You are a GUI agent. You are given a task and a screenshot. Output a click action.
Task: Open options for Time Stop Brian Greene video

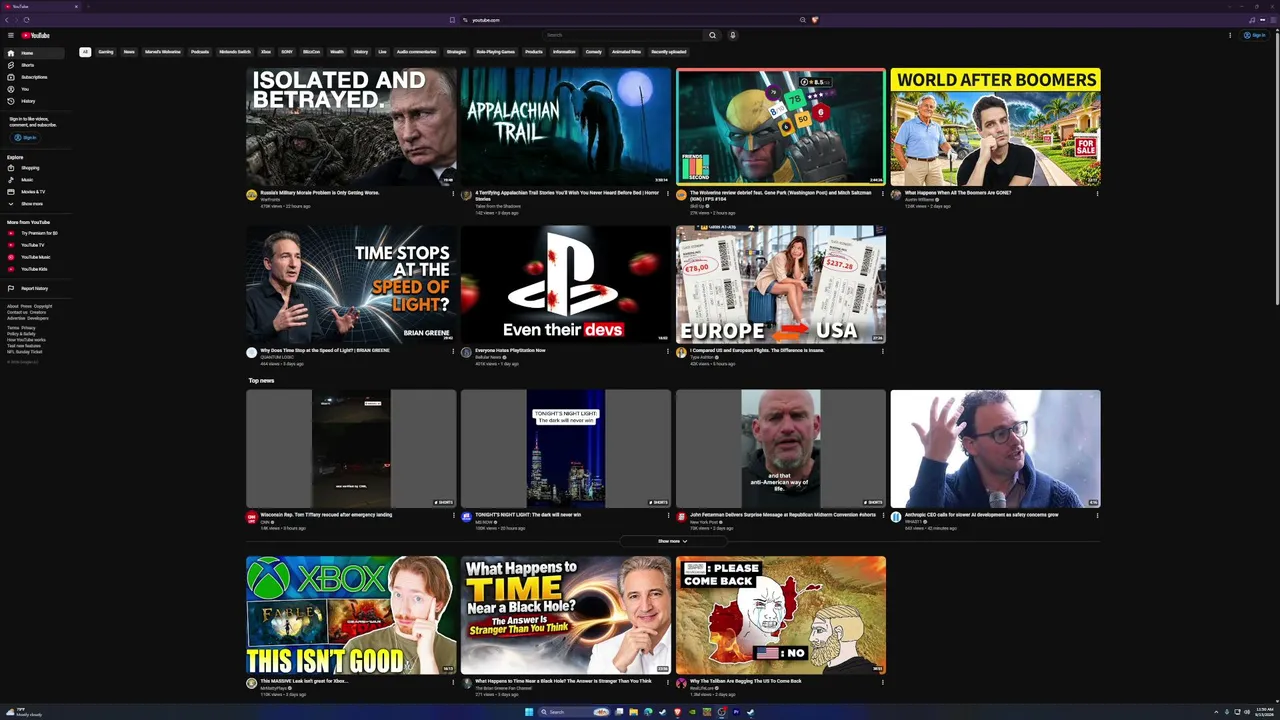coord(453,351)
